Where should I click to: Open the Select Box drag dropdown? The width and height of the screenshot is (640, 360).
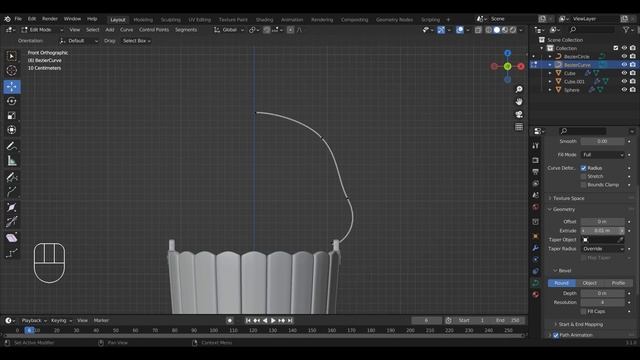pyautogui.click(x=137, y=41)
